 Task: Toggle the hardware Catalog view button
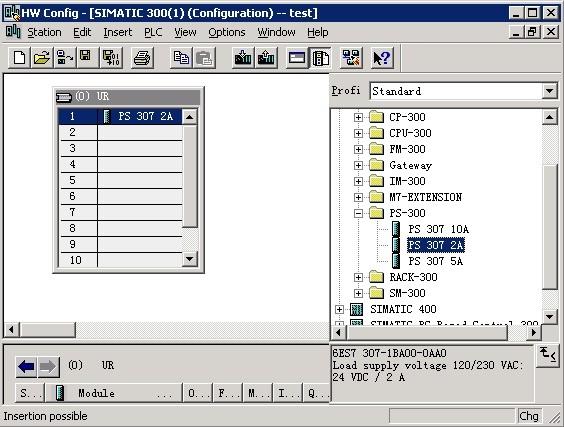[x=320, y=58]
